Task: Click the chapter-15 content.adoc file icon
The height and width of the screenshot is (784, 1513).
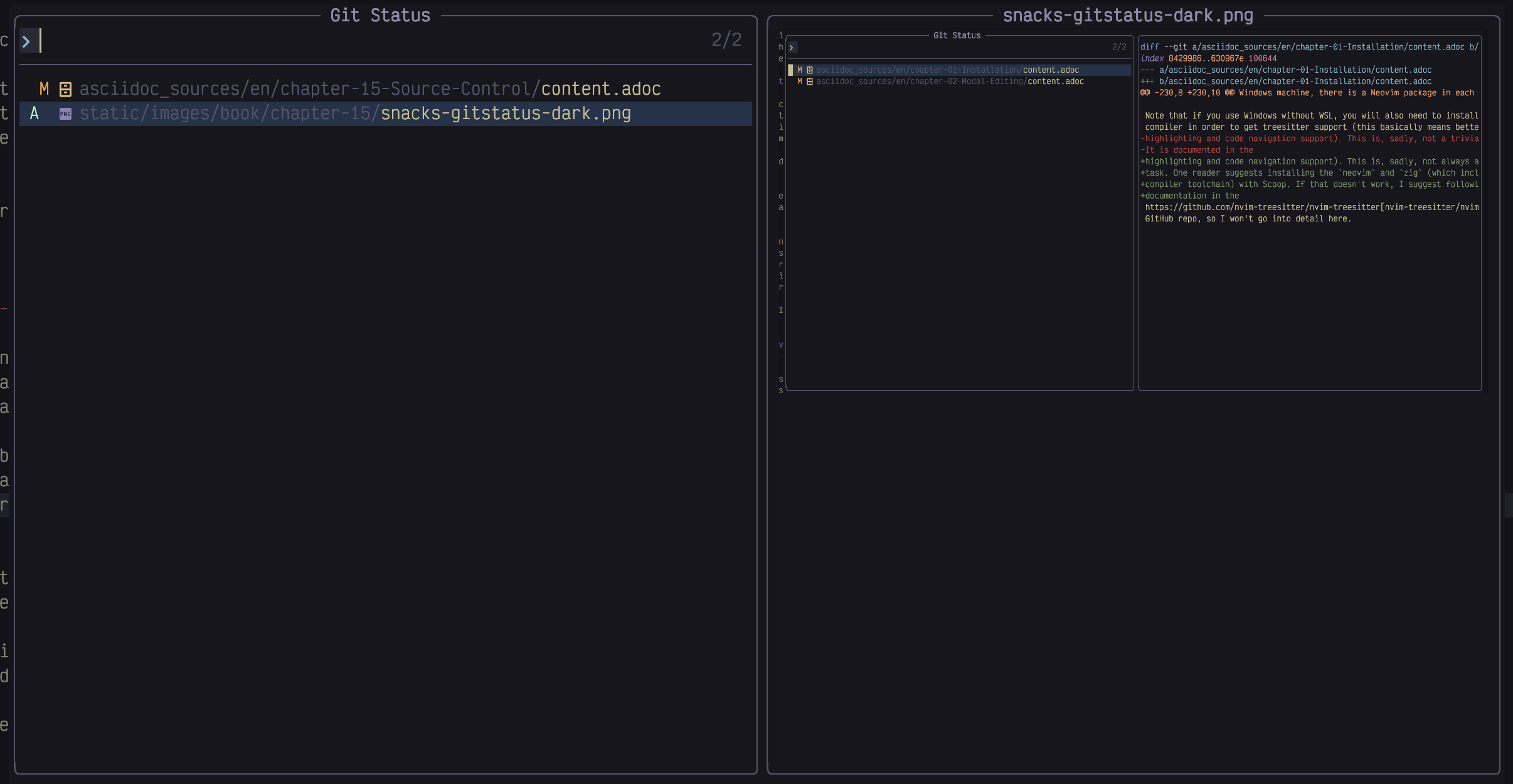Action: tap(65, 90)
